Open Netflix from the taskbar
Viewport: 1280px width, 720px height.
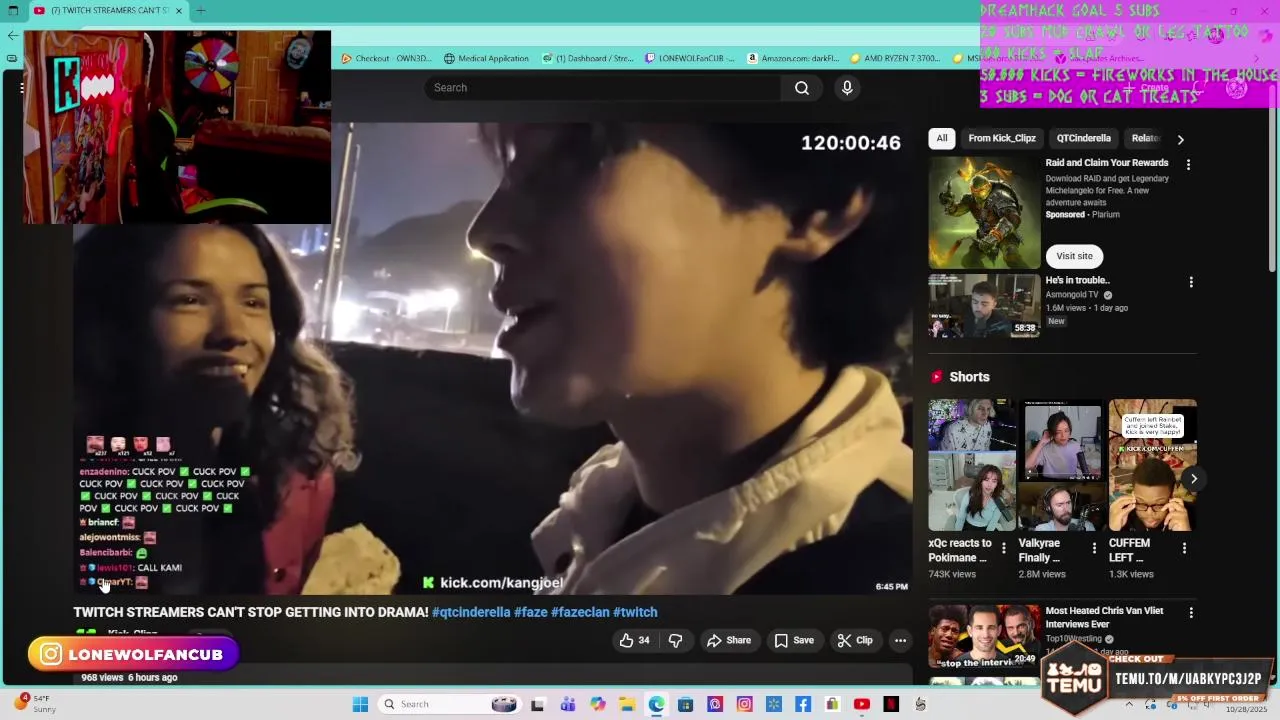coord(891,704)
